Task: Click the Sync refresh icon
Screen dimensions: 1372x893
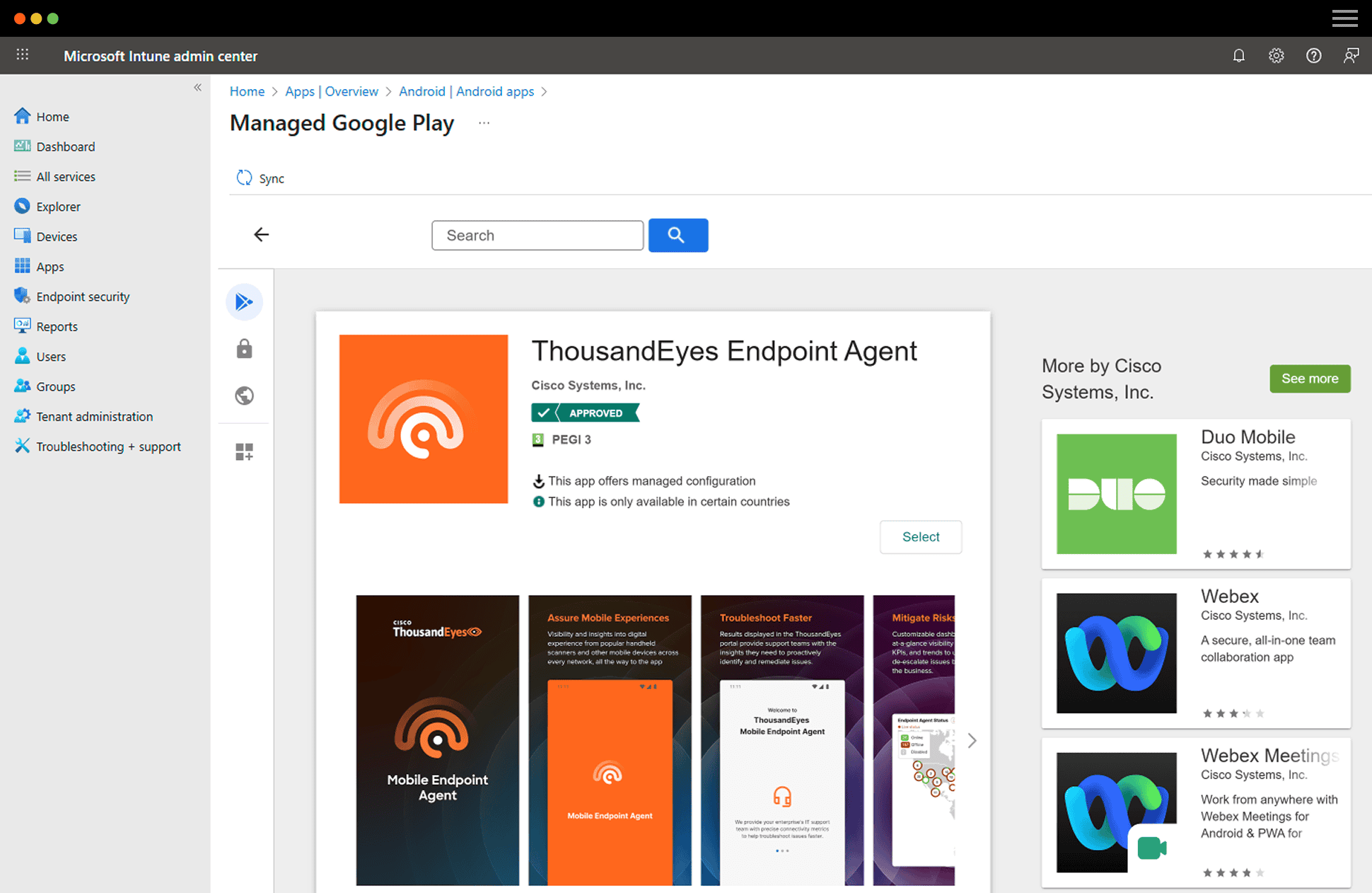Action: (x=243, y=178)
